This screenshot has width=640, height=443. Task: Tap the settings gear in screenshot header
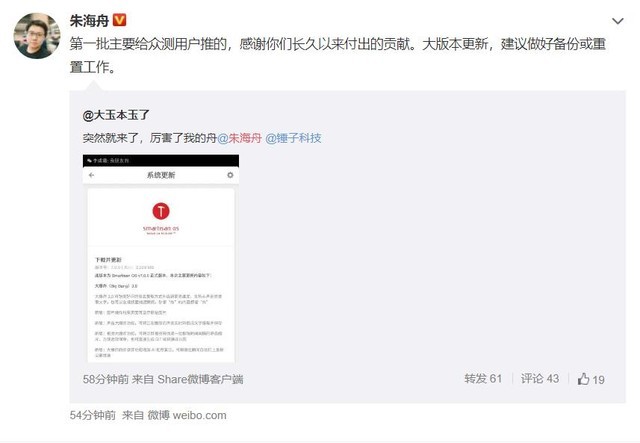click(x=230, y=175)
